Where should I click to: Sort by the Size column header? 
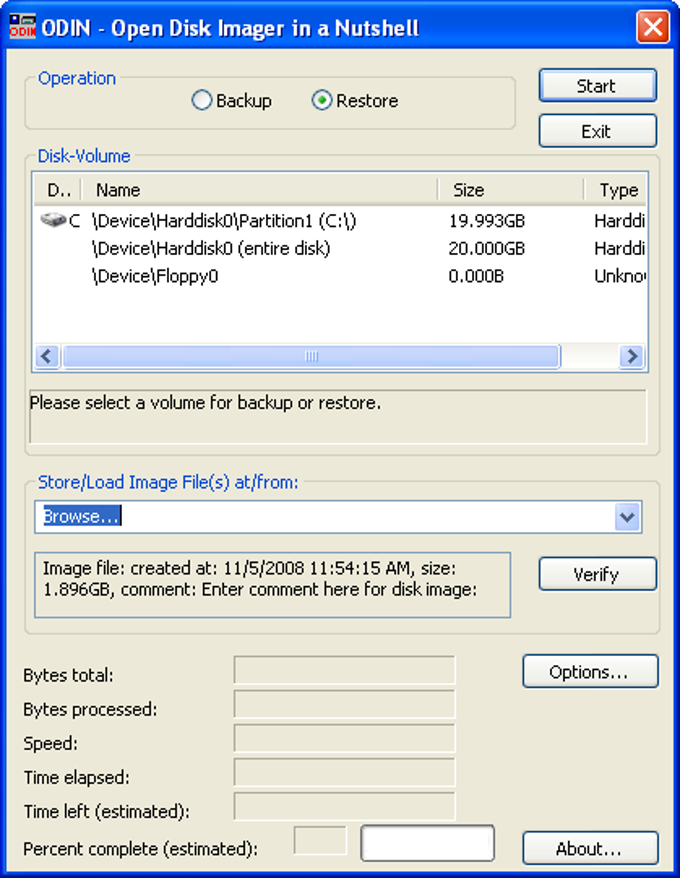point(511,190)
